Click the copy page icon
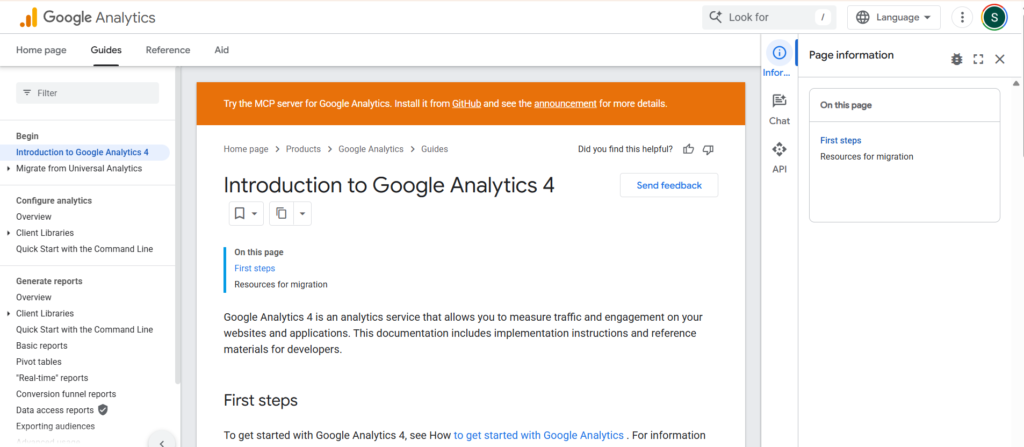This screenshot has height=447, width=1024. pos(281,213)
